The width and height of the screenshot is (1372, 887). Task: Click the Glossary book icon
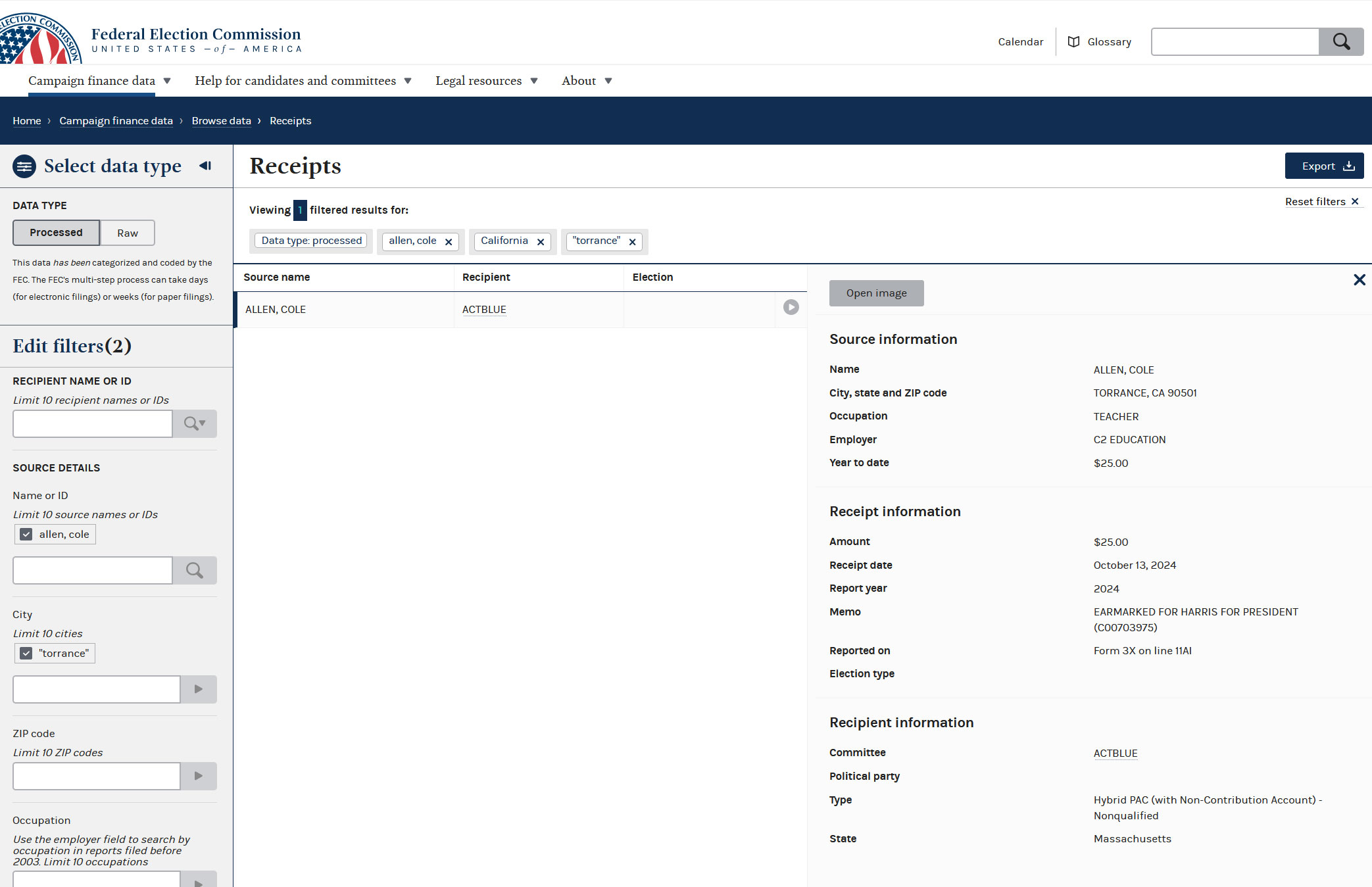pos(1073,42)
